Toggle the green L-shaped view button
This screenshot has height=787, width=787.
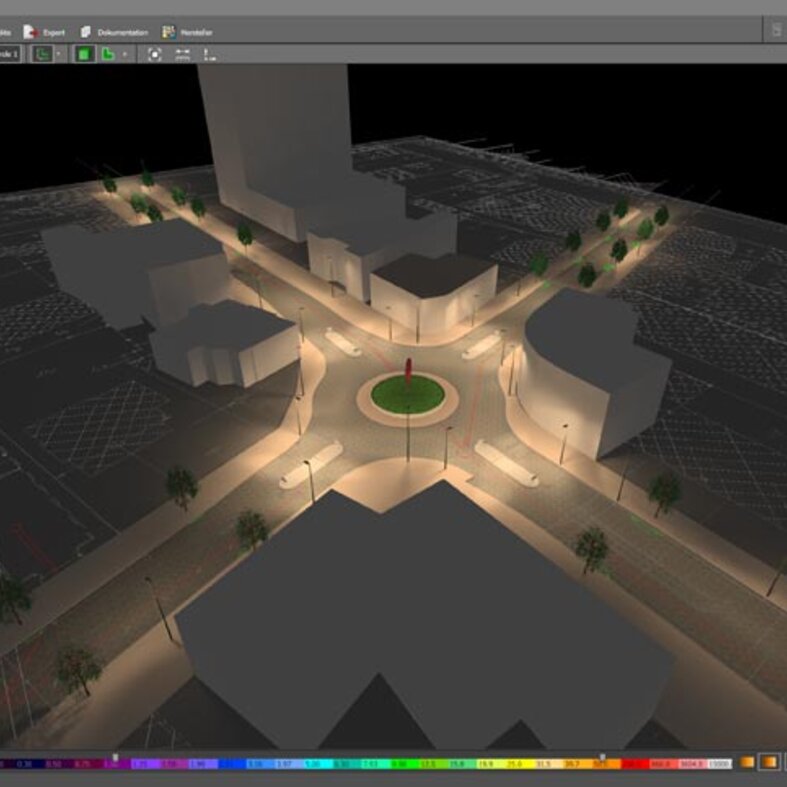(x=108, y=54)
